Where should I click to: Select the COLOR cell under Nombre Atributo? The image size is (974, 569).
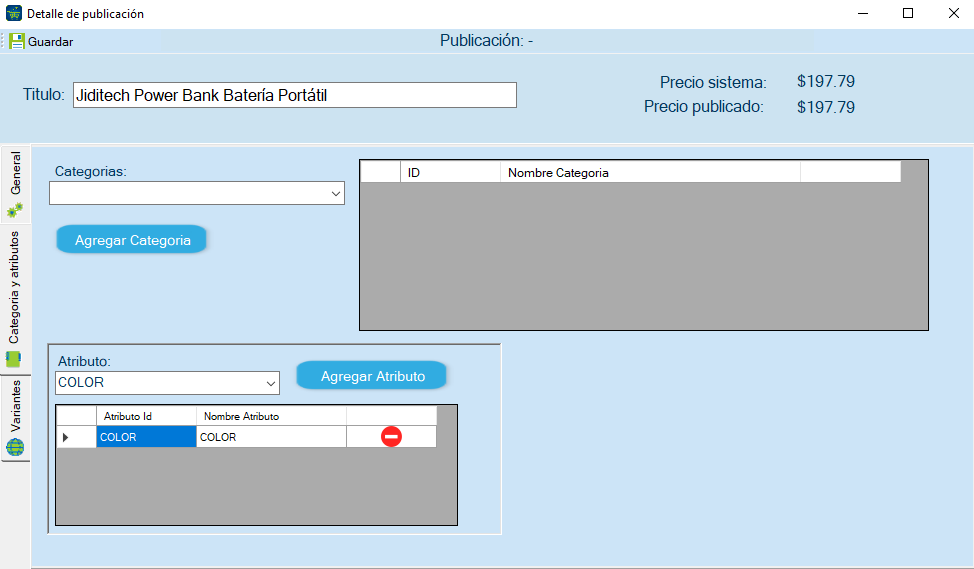tap(271, 437)
